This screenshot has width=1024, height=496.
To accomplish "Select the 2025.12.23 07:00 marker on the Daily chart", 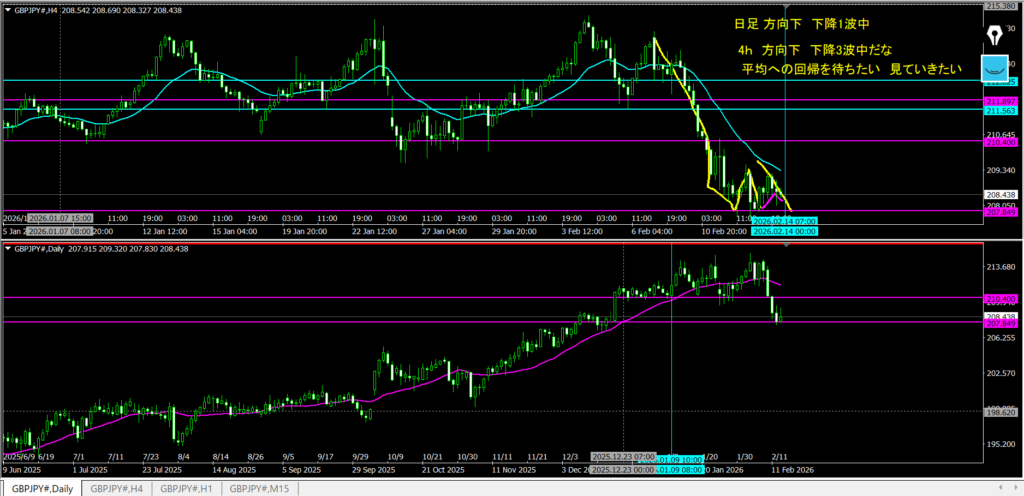I will (623, 456).
